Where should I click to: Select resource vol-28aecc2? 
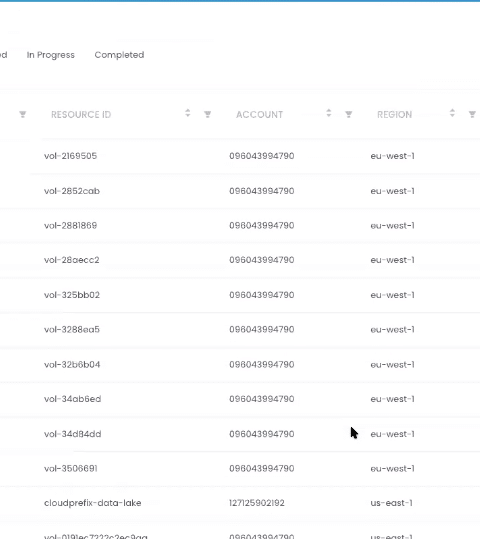72,260
